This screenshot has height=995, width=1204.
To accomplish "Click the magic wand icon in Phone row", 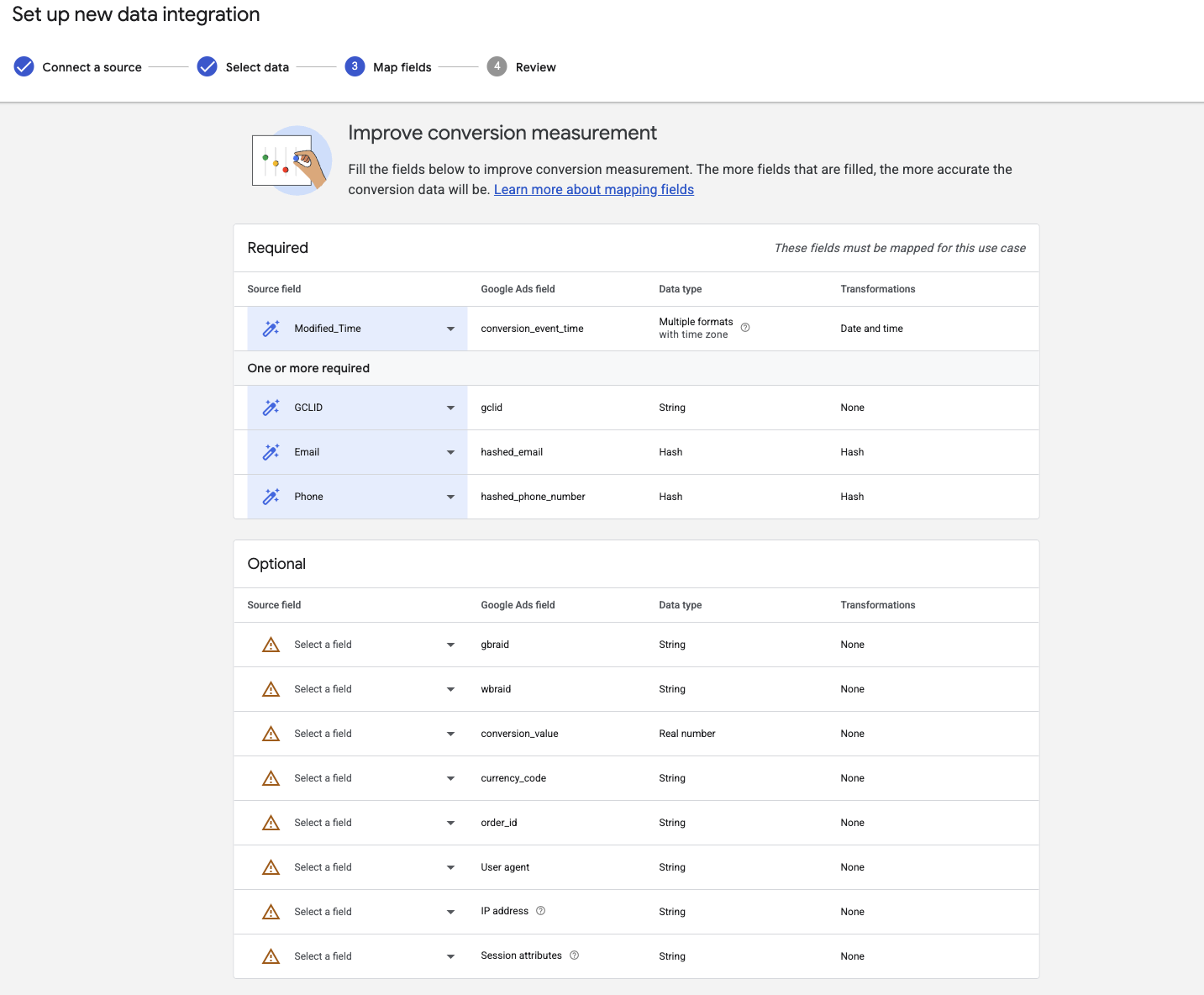I will click(x=271, y=497).
